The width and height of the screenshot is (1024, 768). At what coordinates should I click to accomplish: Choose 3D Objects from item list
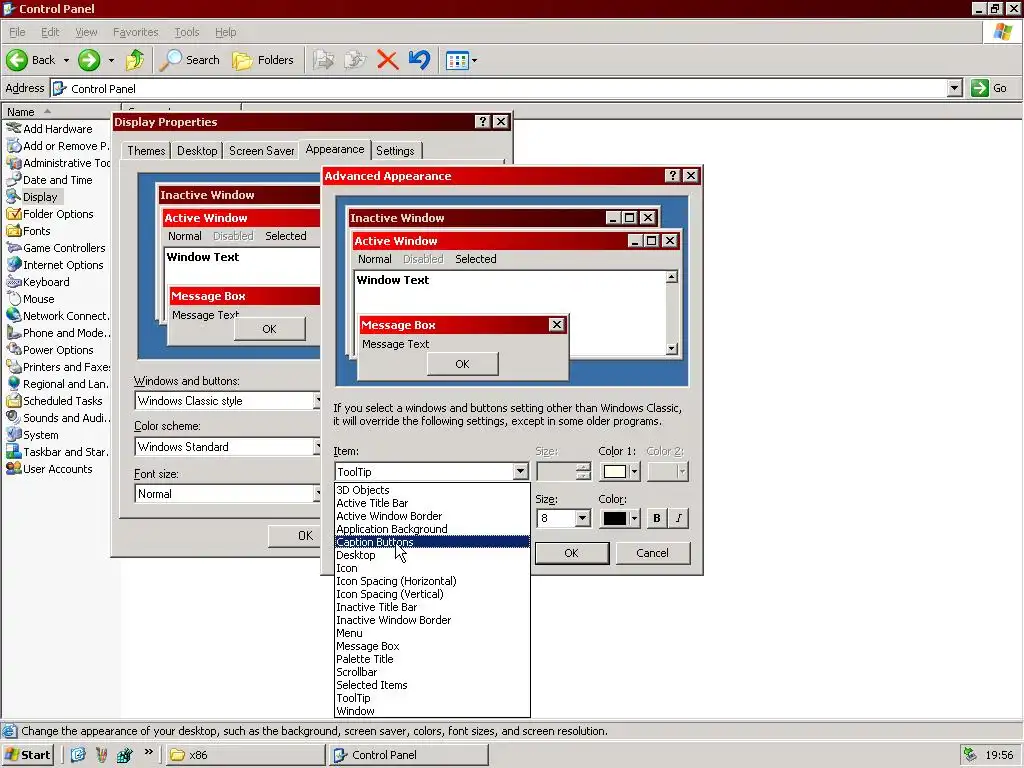(x=432, y=490)
